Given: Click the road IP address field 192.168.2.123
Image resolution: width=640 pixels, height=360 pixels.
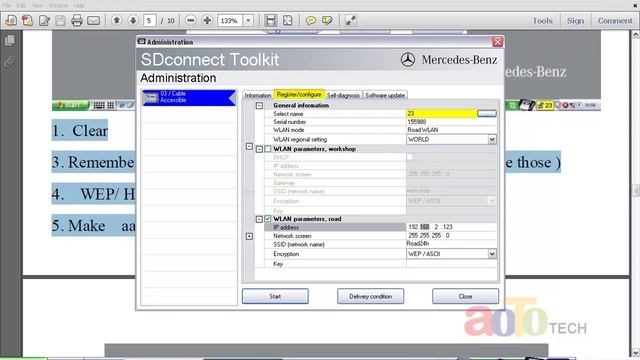Looking at the screenshot, I should (451, 227).
